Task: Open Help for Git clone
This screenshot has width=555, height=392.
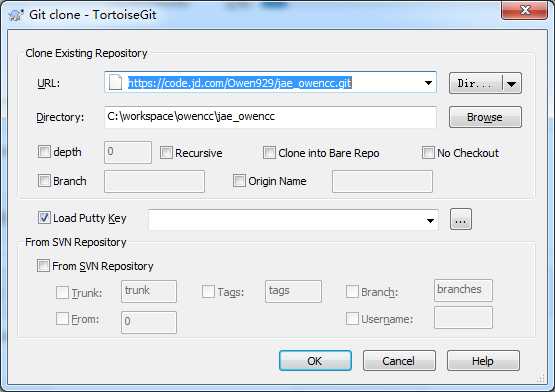Action: pyautogui.click(x=483, y=361)
